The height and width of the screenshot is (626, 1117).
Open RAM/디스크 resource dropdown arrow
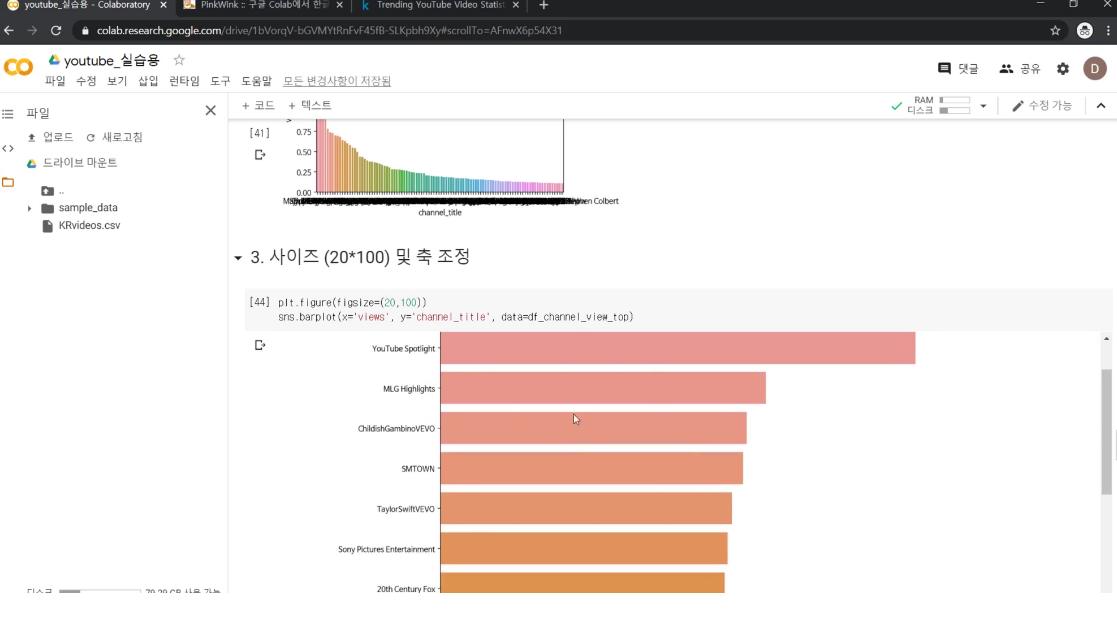coord(983,106)
